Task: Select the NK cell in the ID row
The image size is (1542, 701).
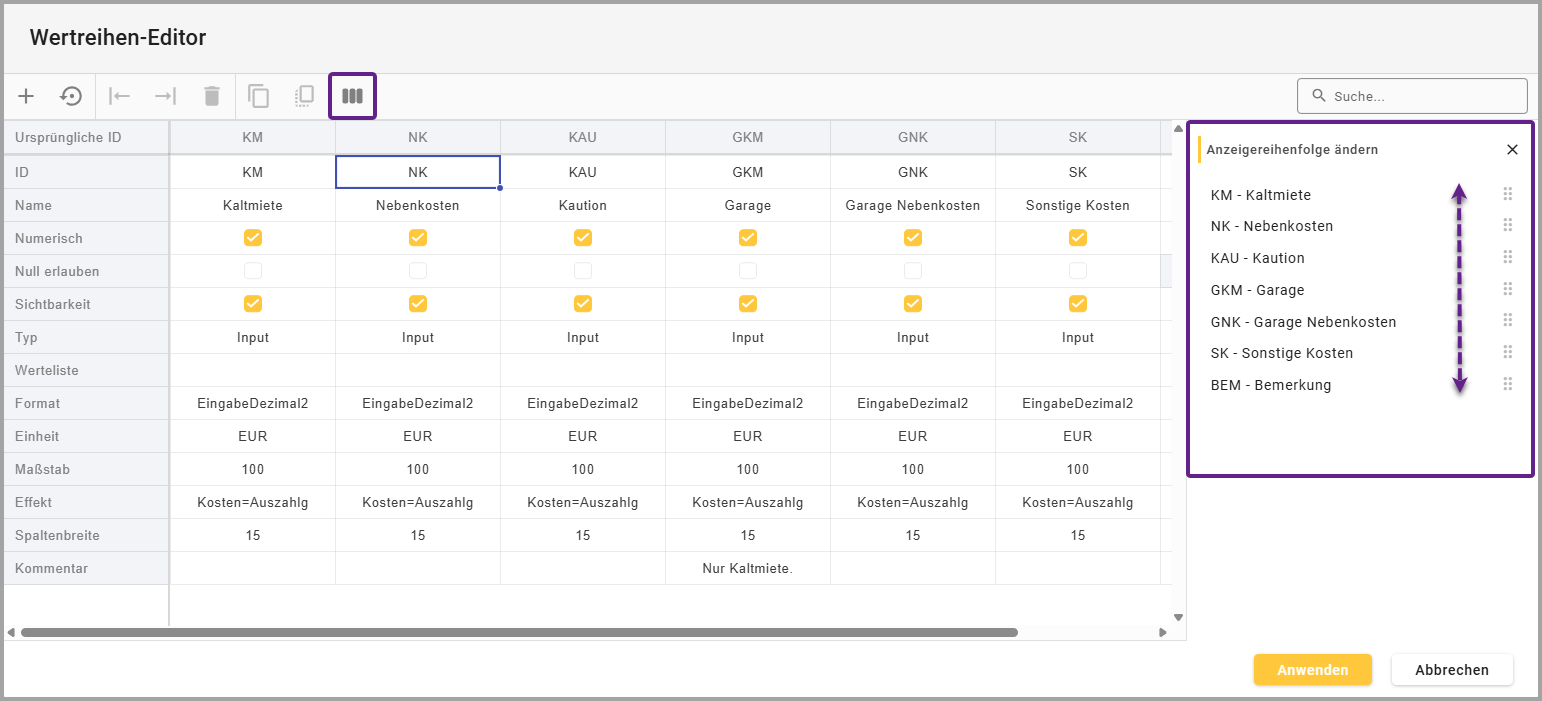Action: (x=418, y=172)
